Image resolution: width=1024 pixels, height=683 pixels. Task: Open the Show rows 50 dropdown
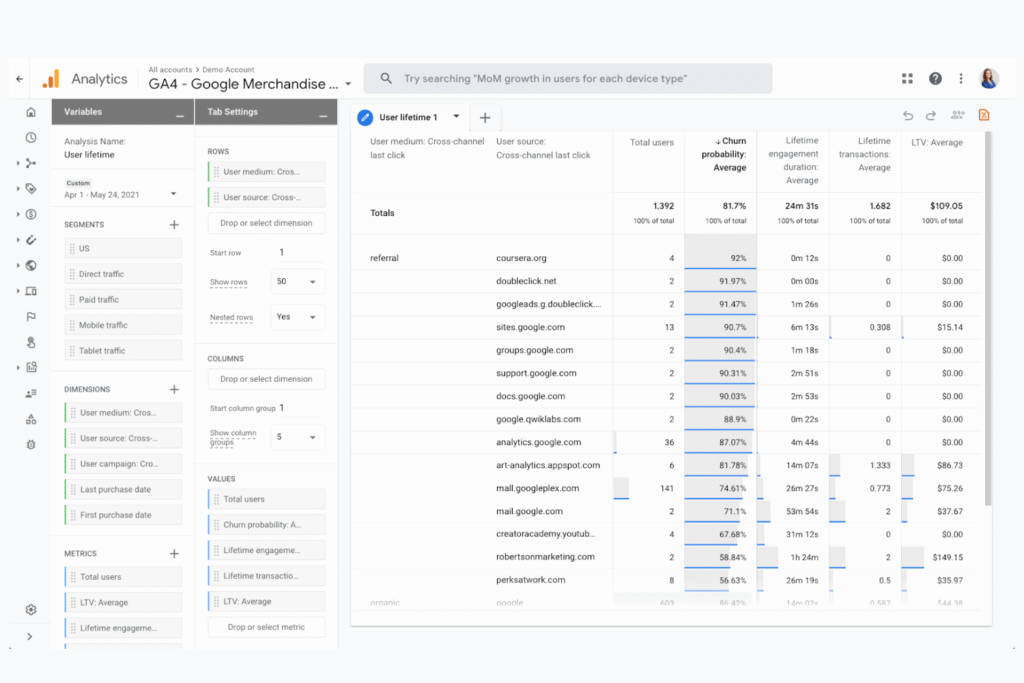coord(297,281)
